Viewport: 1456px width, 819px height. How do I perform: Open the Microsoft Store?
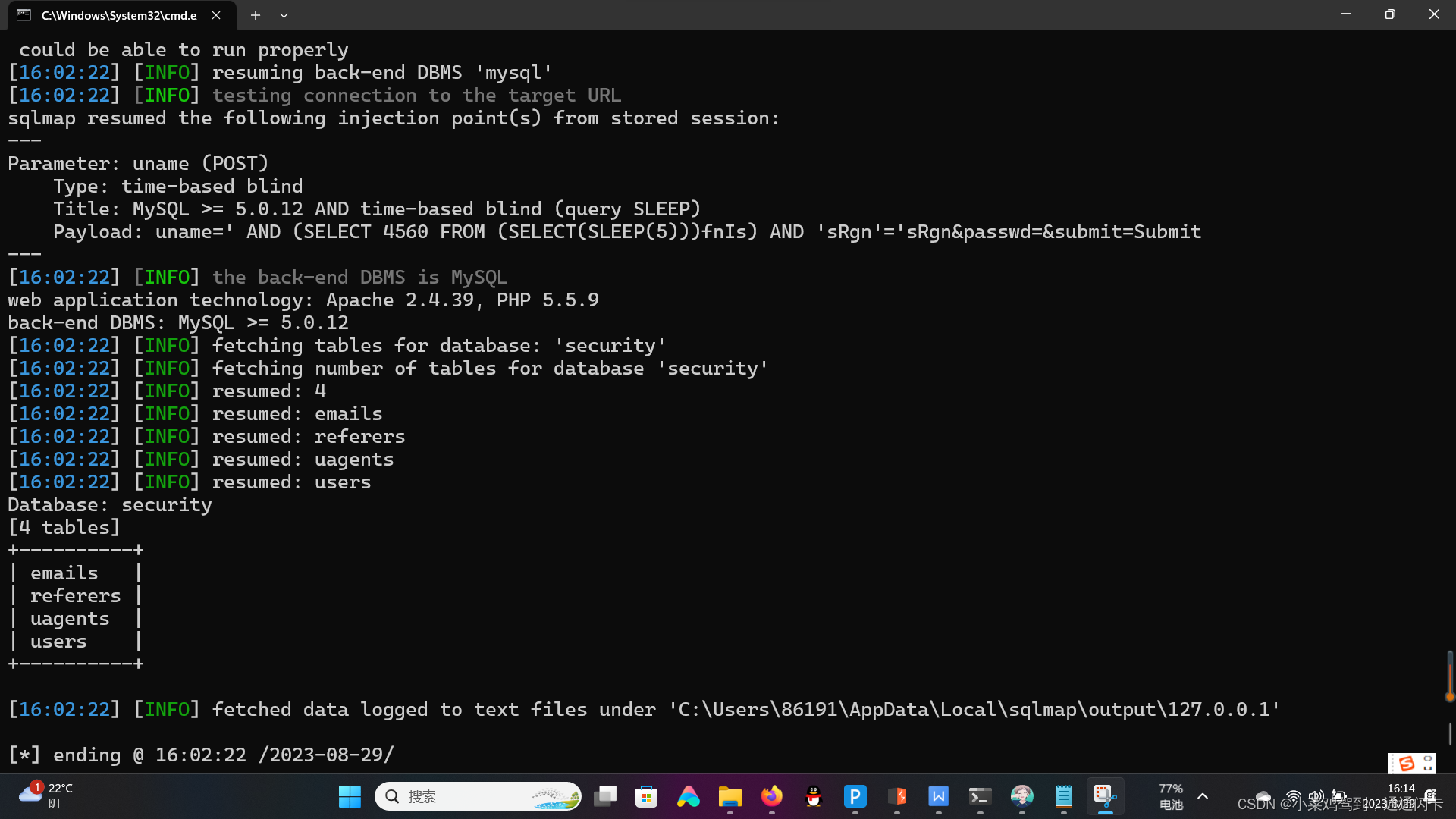646,797
